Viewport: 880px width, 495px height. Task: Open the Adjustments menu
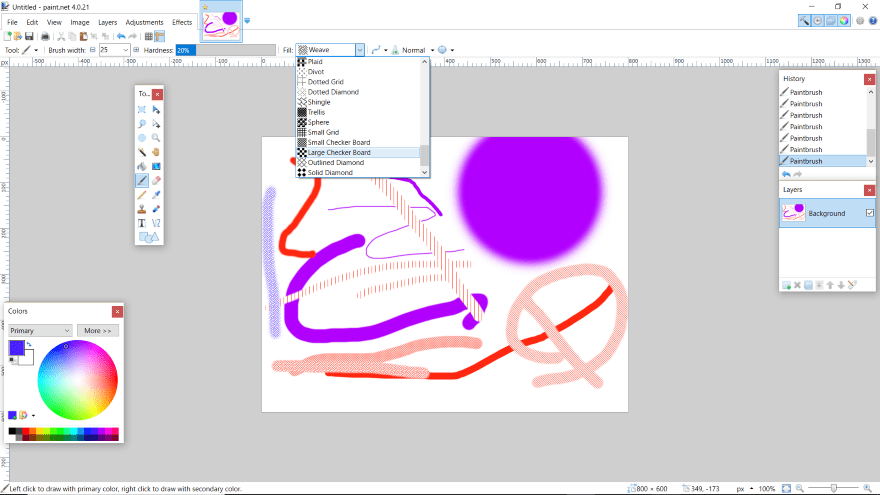[144, 22]
